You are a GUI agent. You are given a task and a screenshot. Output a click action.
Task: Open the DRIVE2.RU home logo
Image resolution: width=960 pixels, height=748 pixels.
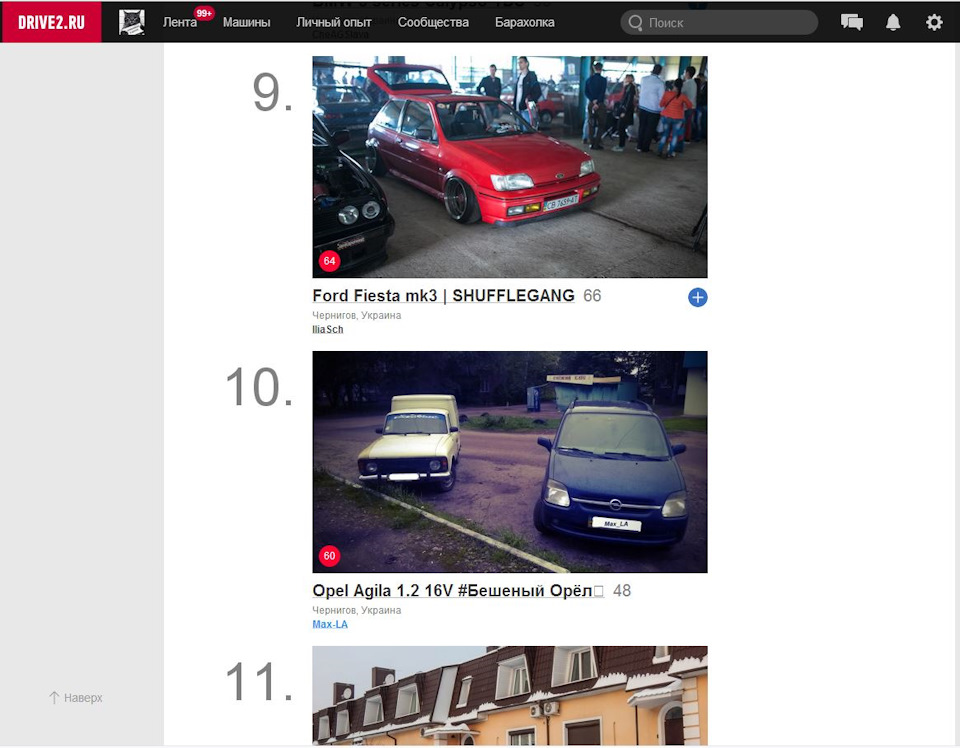51,22
